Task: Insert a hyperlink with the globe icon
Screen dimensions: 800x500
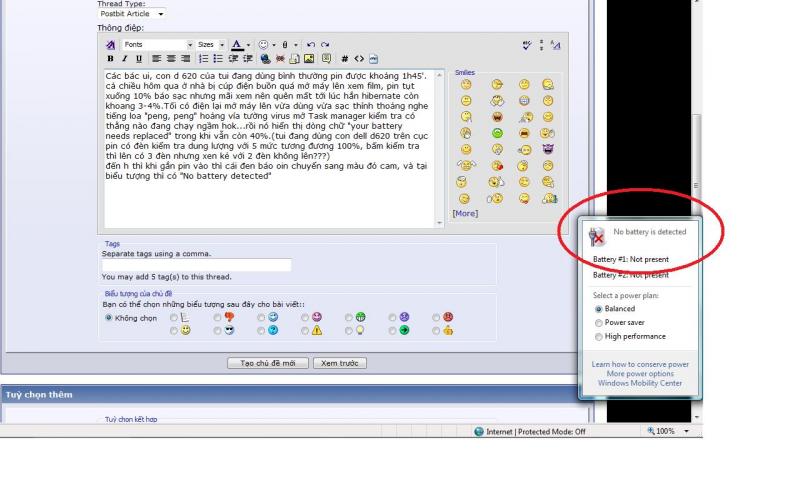Action: [x=265, y=59]
